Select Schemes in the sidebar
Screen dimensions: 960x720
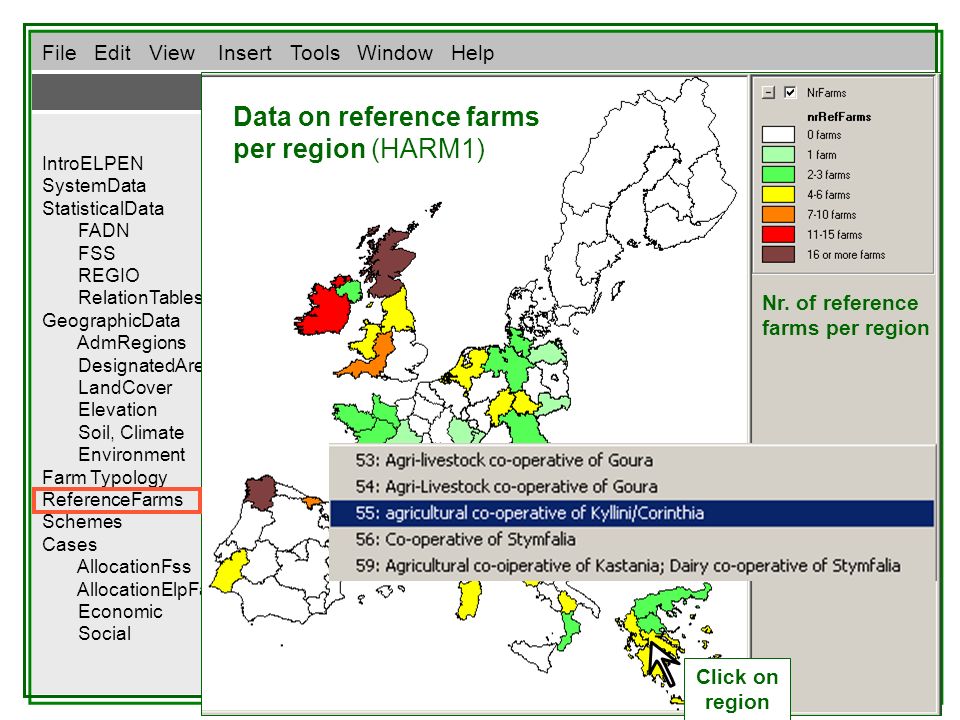[x=81, y=522]
